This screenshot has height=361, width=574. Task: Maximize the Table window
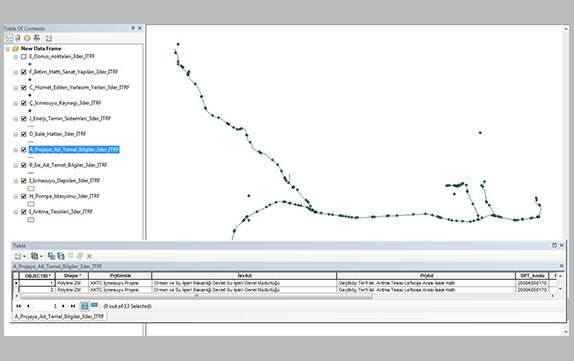554,245
